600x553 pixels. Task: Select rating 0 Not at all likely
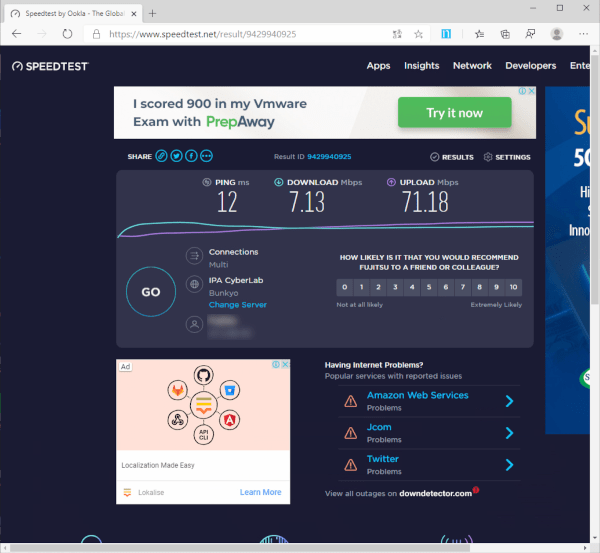click(344, 287)
